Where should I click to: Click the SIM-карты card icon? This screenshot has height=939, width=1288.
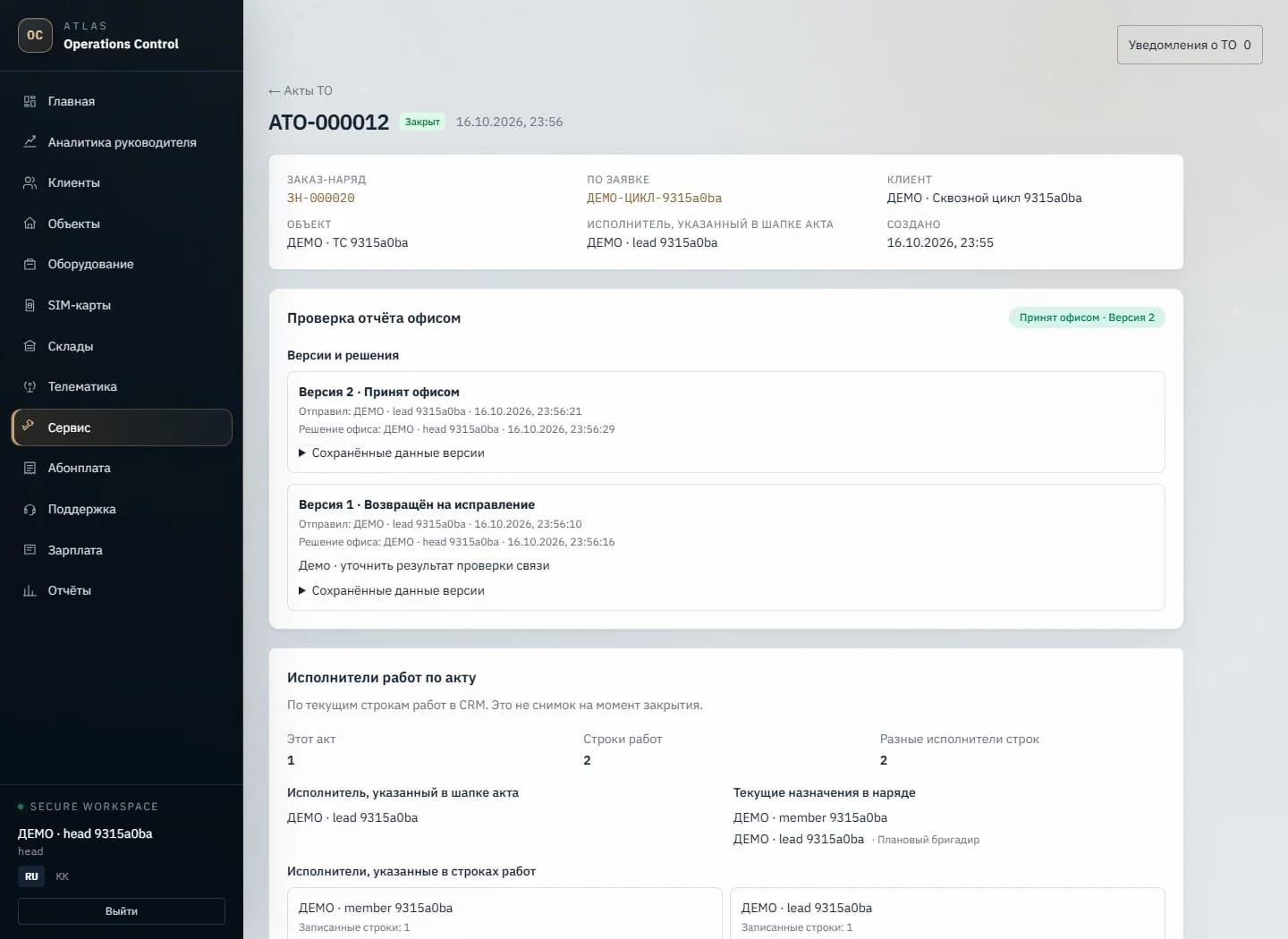tap(30, 305)
